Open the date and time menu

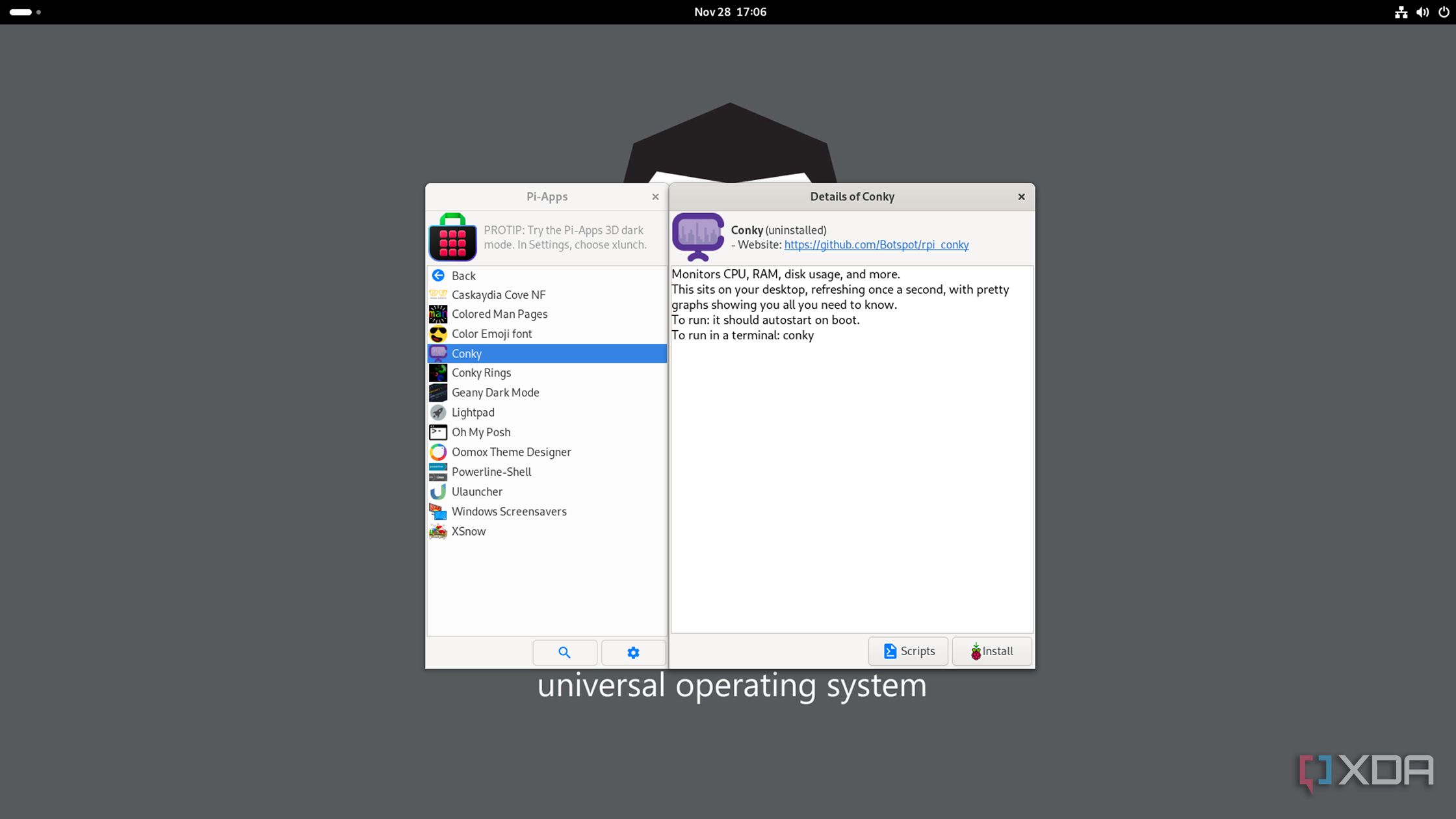coord(729,12)
